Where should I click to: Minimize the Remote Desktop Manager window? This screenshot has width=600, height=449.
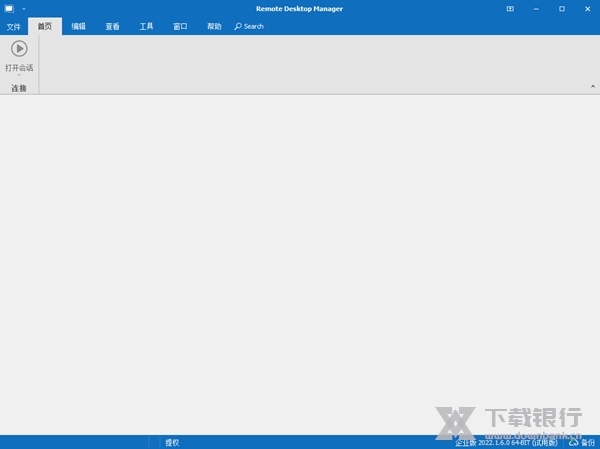[537, 9]
